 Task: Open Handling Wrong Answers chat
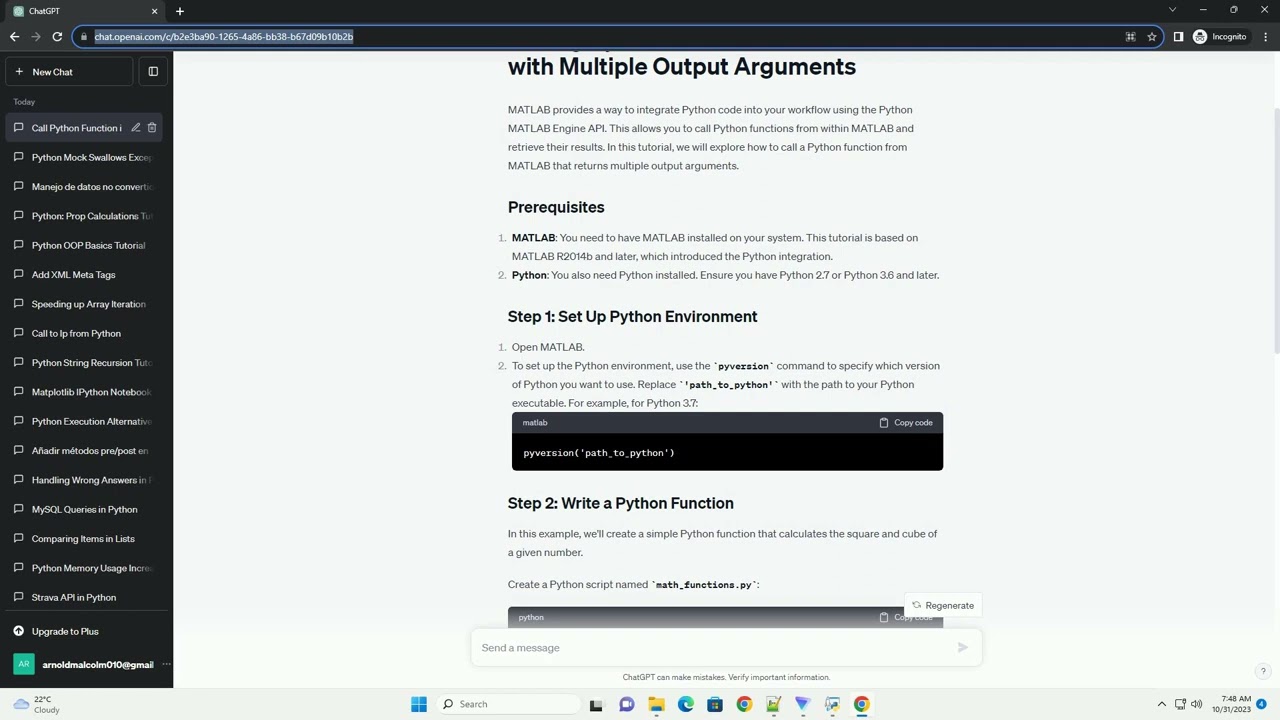pos(86,480)
